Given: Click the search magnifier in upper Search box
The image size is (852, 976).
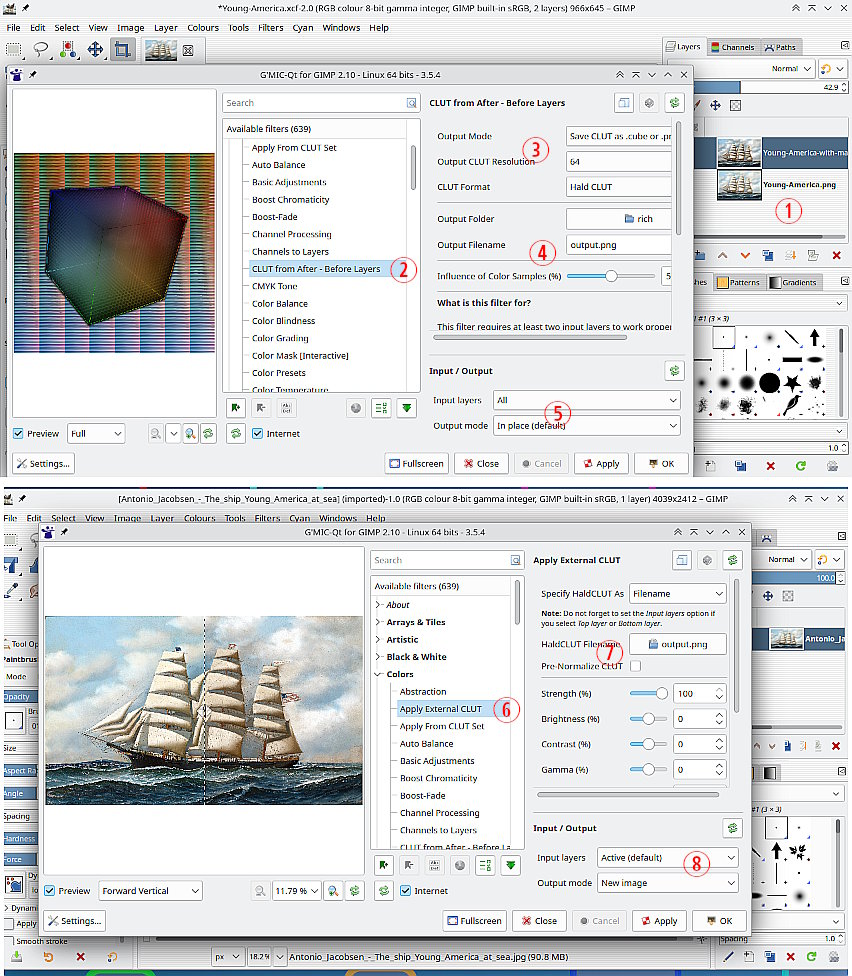Looking at the screenshot, I should tap(411, 103).
